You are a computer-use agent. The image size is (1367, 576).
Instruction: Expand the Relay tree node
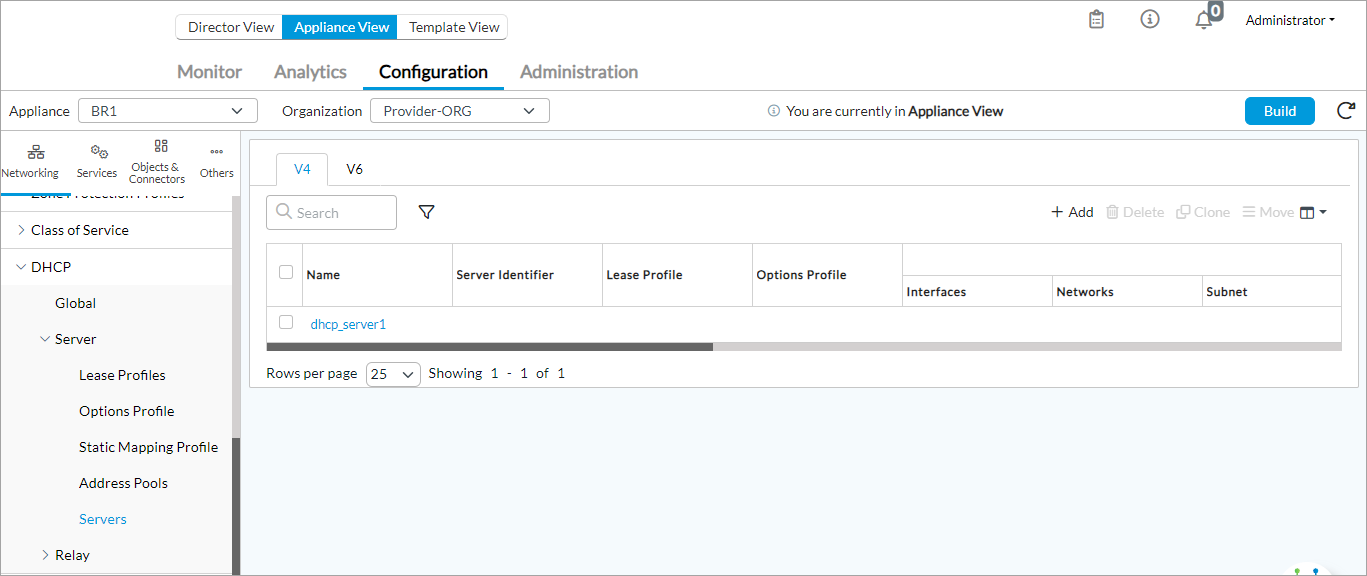(x=45, y=555)
